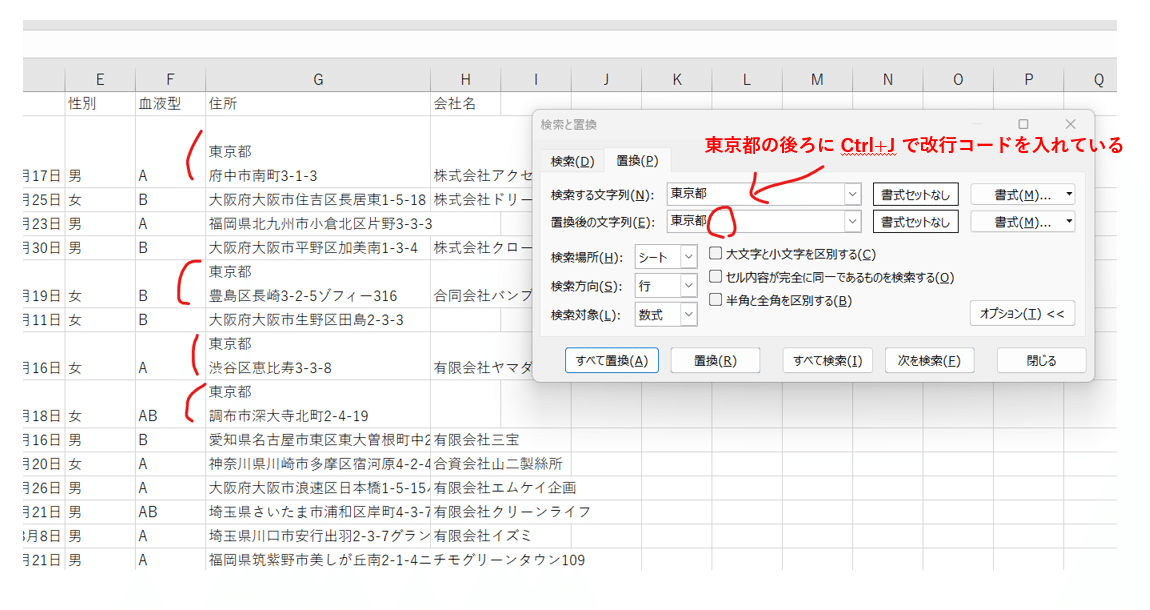1150x610 pixels.
Task: Select cell 大阪府大阪市住吉区長居東1-5-18
Action: 318,199
